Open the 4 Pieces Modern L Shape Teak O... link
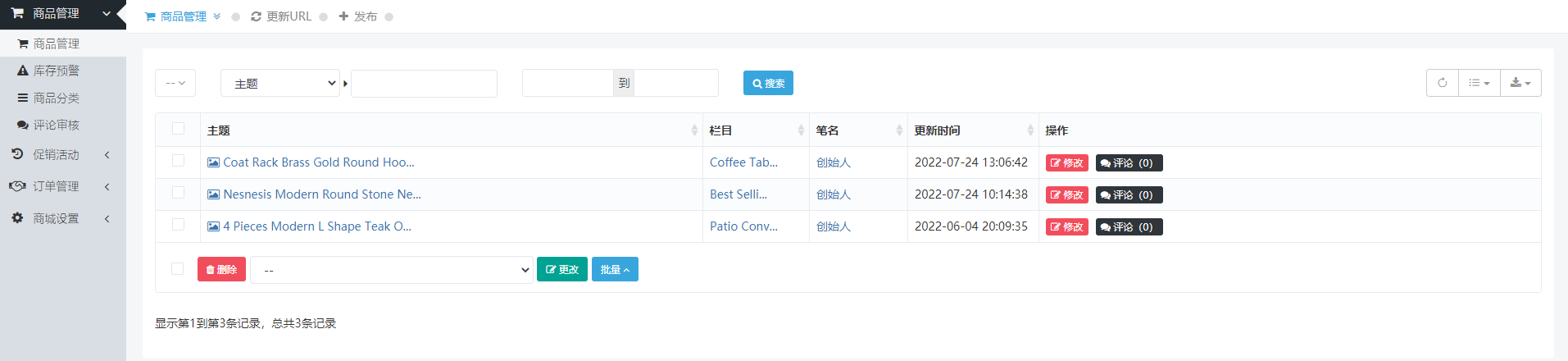Viewport: 1568px width, 361px height. 317,226
